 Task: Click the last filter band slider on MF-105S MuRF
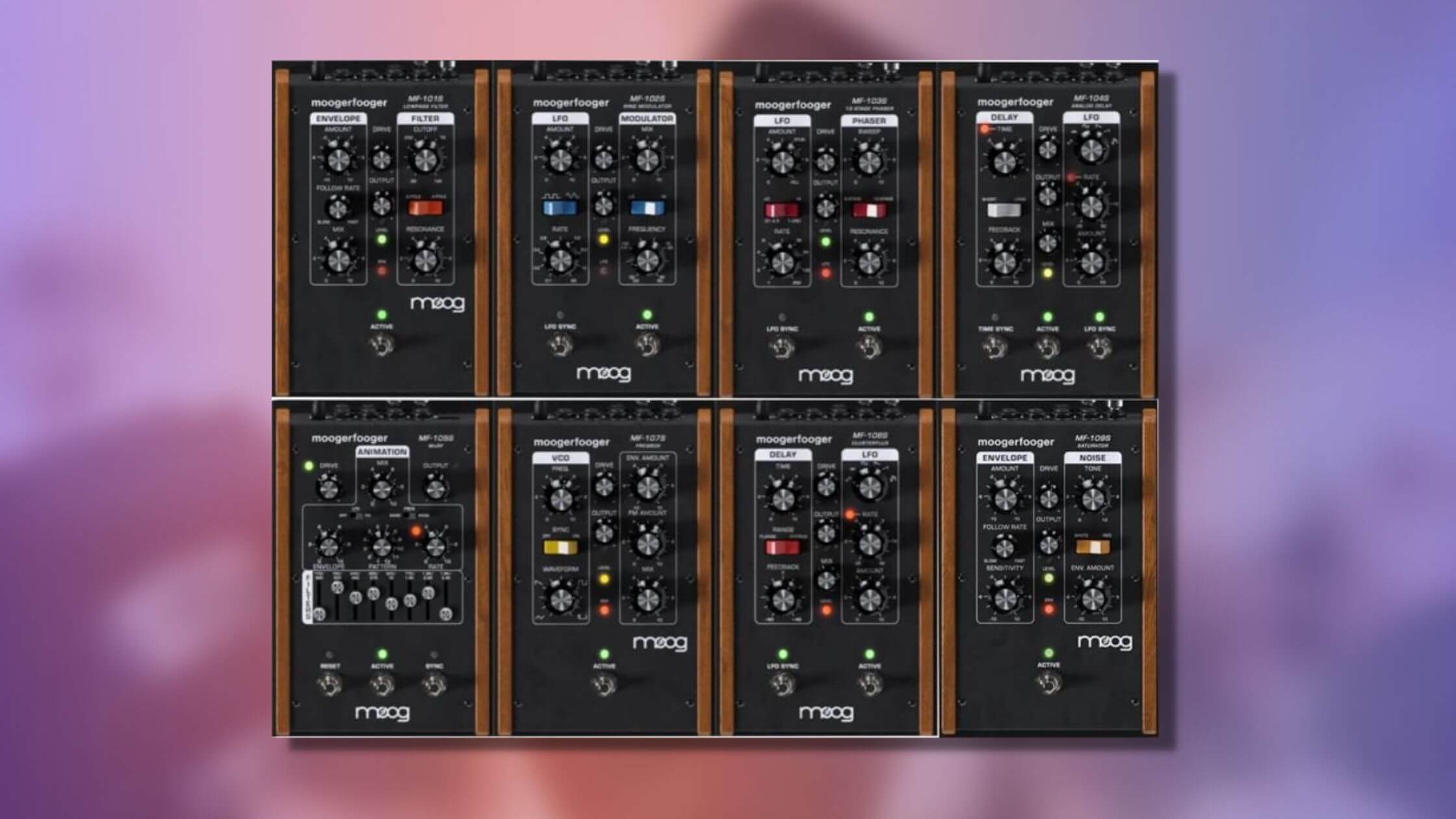[445, 614]
